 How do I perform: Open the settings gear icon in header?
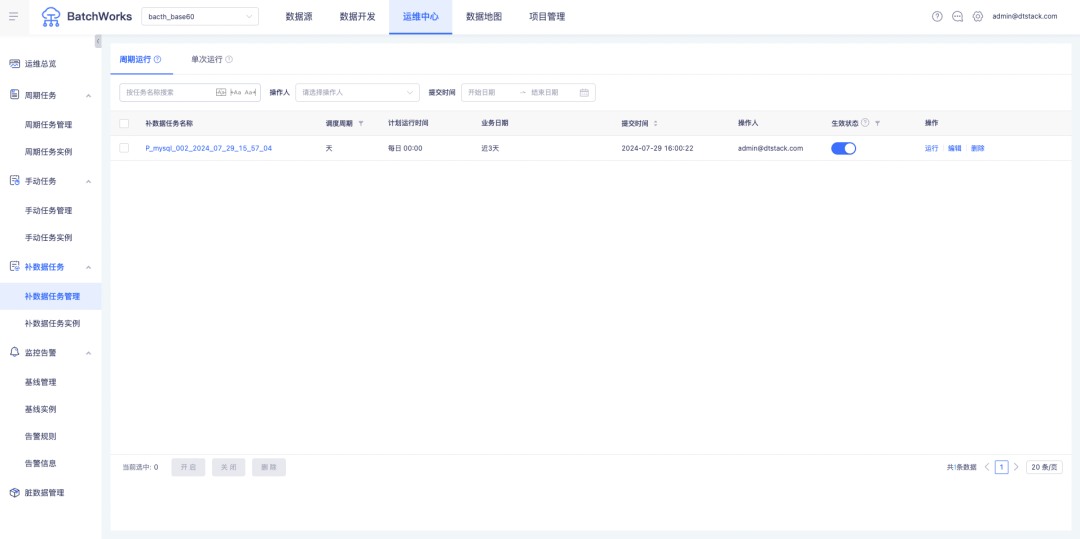click(x=977, y=16)
